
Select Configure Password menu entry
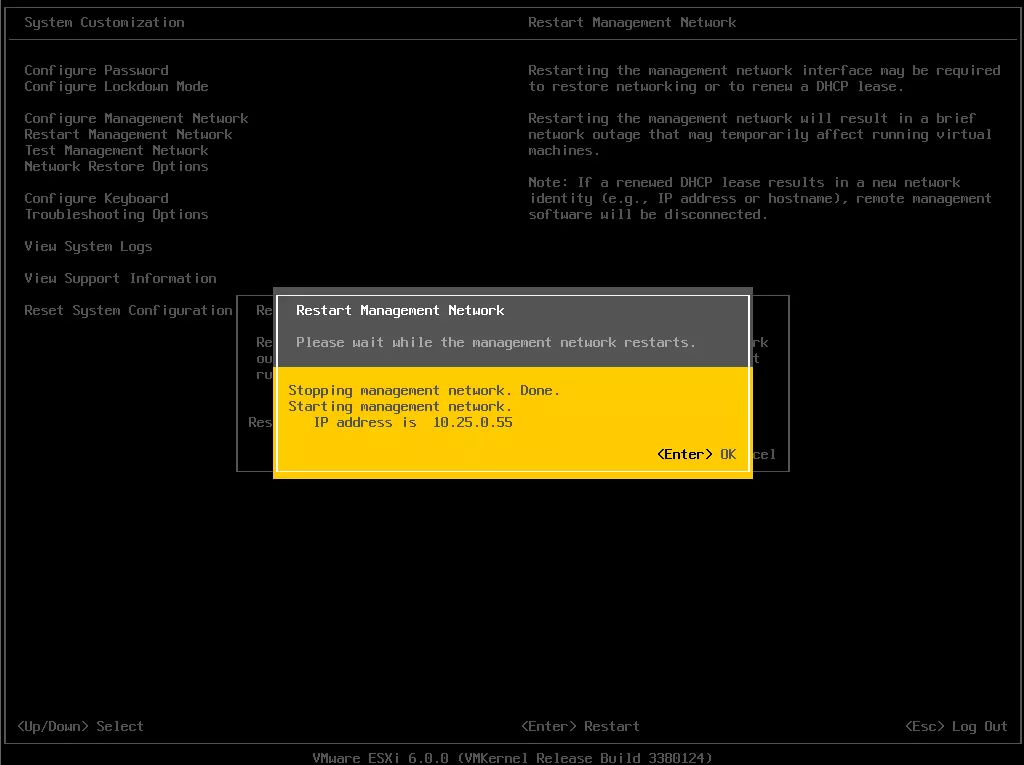coord(96,71)
